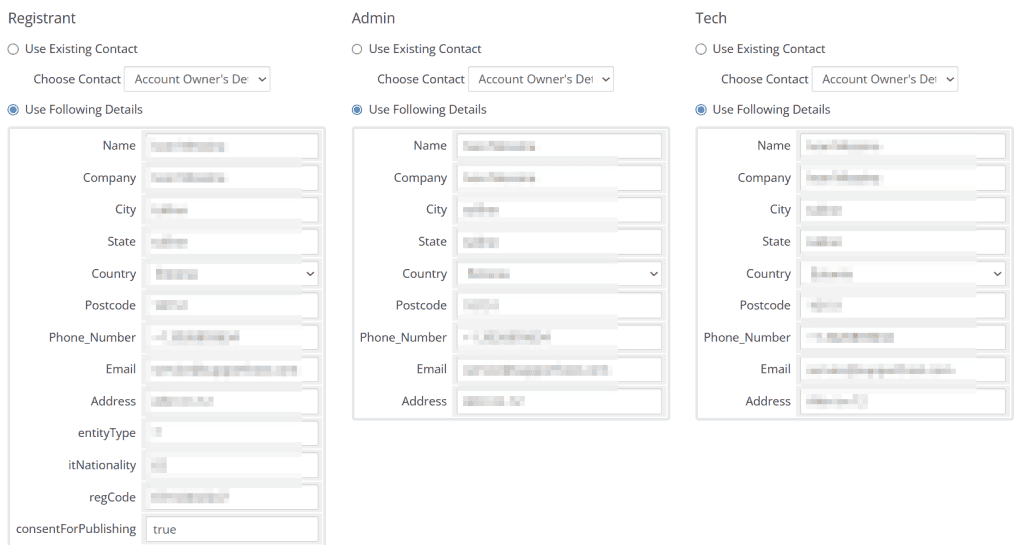
Task: Click Tech 'Use Existing Contact' label text
Action: (769, 49)
